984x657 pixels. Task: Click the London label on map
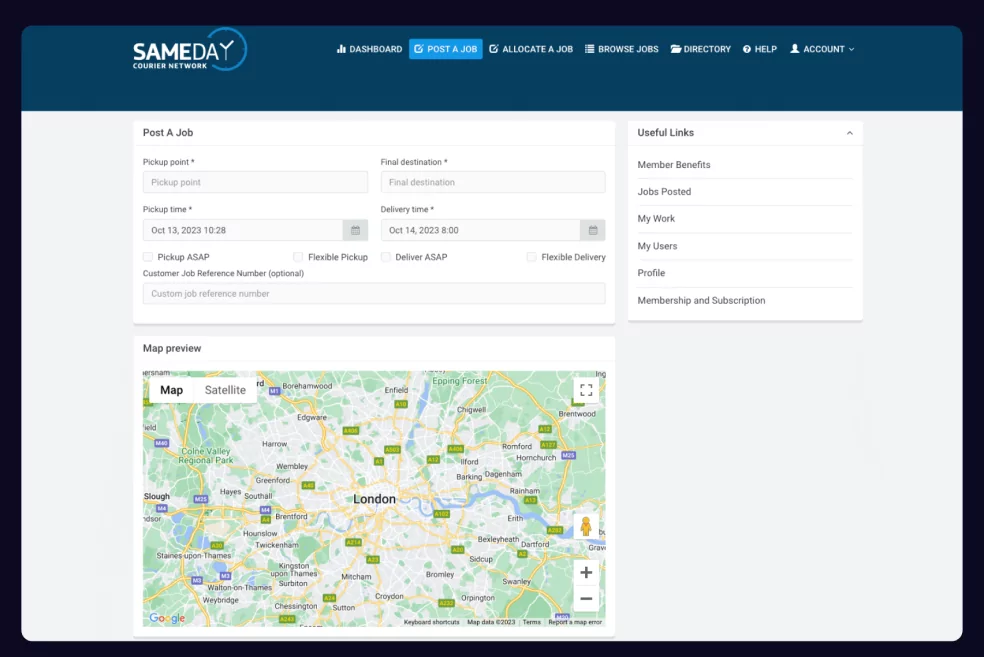click(374, 499)
